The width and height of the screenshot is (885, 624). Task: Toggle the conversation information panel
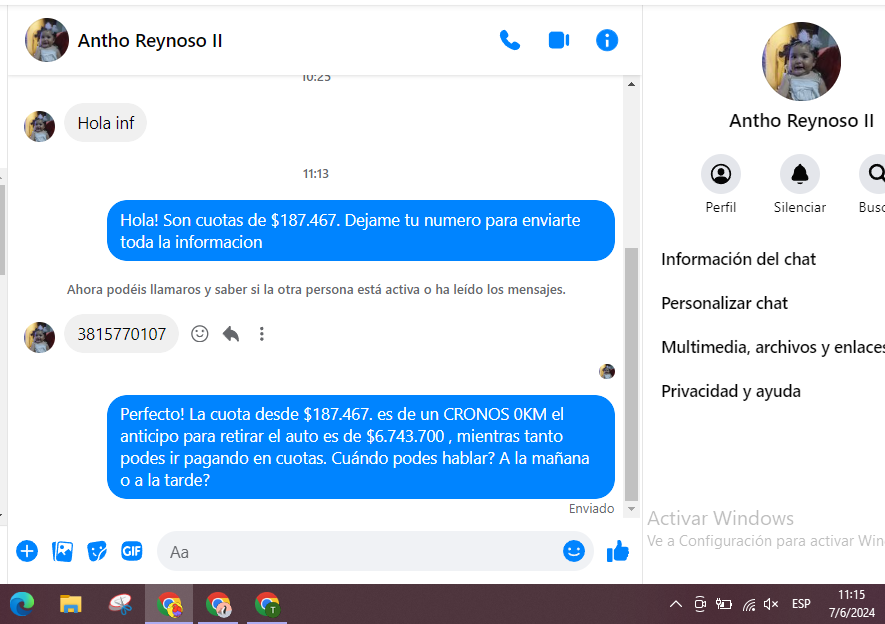[x=607, y=40]
